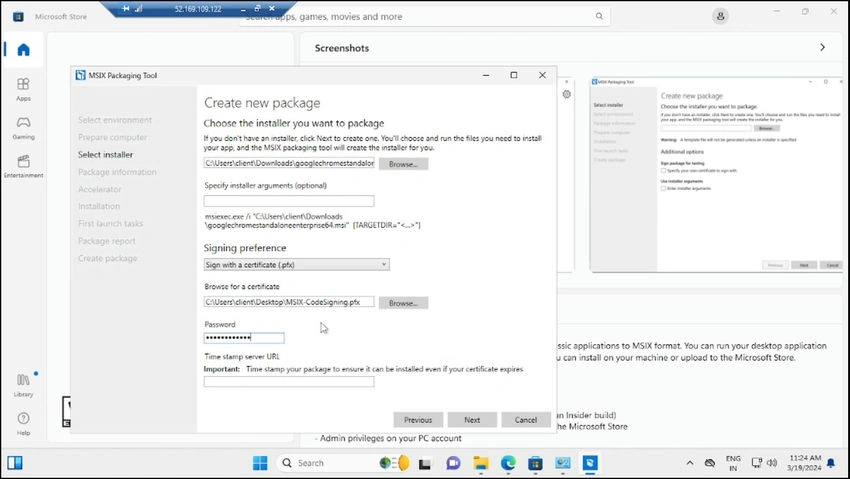Select 'First launch tasks' wizard step
Viewport: 850px width, 479px height.
(110, 223)
